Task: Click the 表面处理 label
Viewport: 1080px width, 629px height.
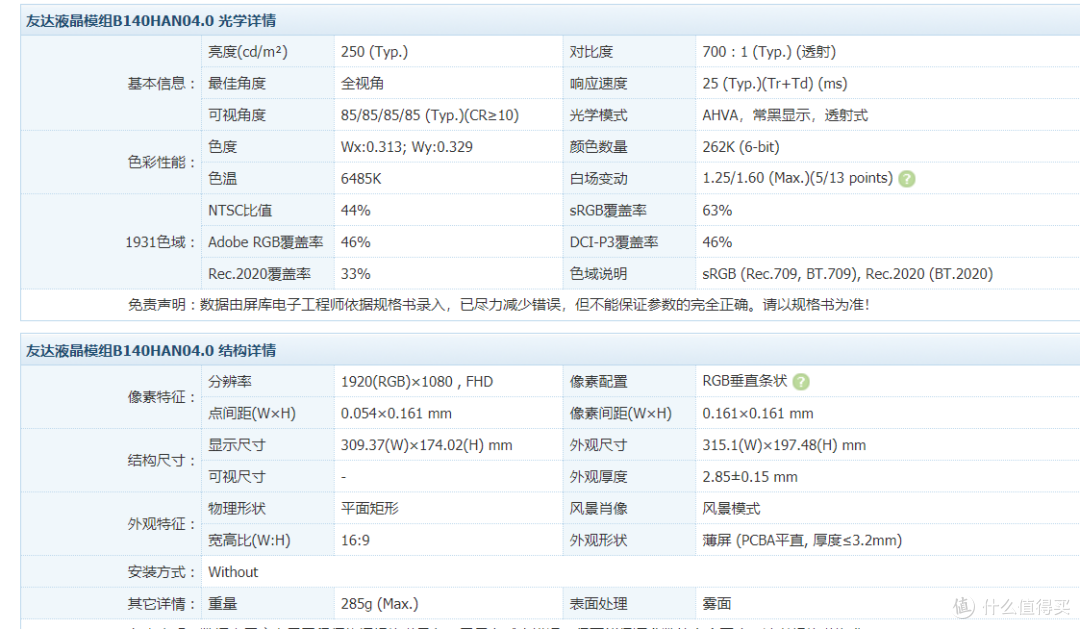Action: click(599, 604)
